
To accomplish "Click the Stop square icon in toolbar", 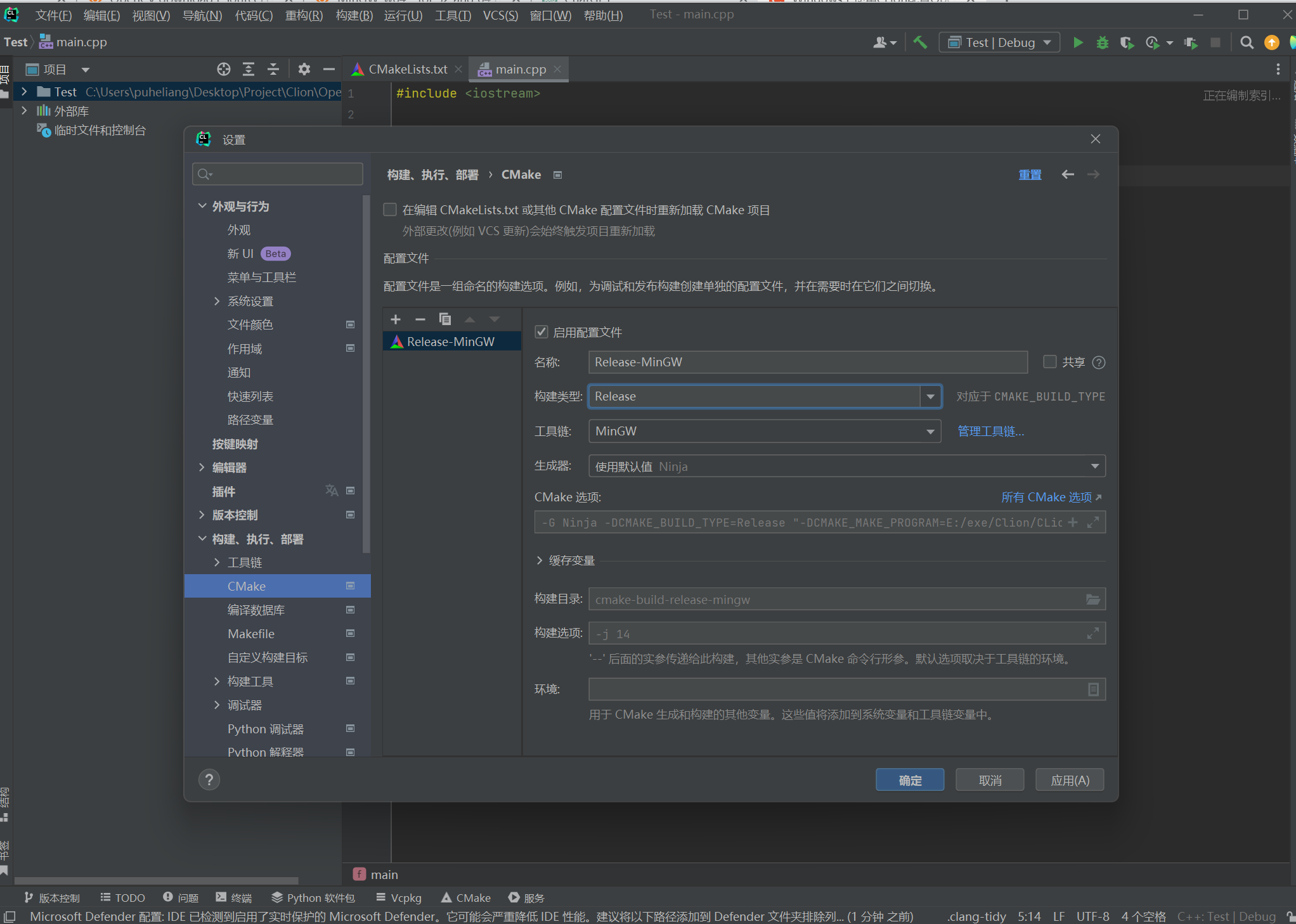I will pyautogui.click(x=1215, y=42).
